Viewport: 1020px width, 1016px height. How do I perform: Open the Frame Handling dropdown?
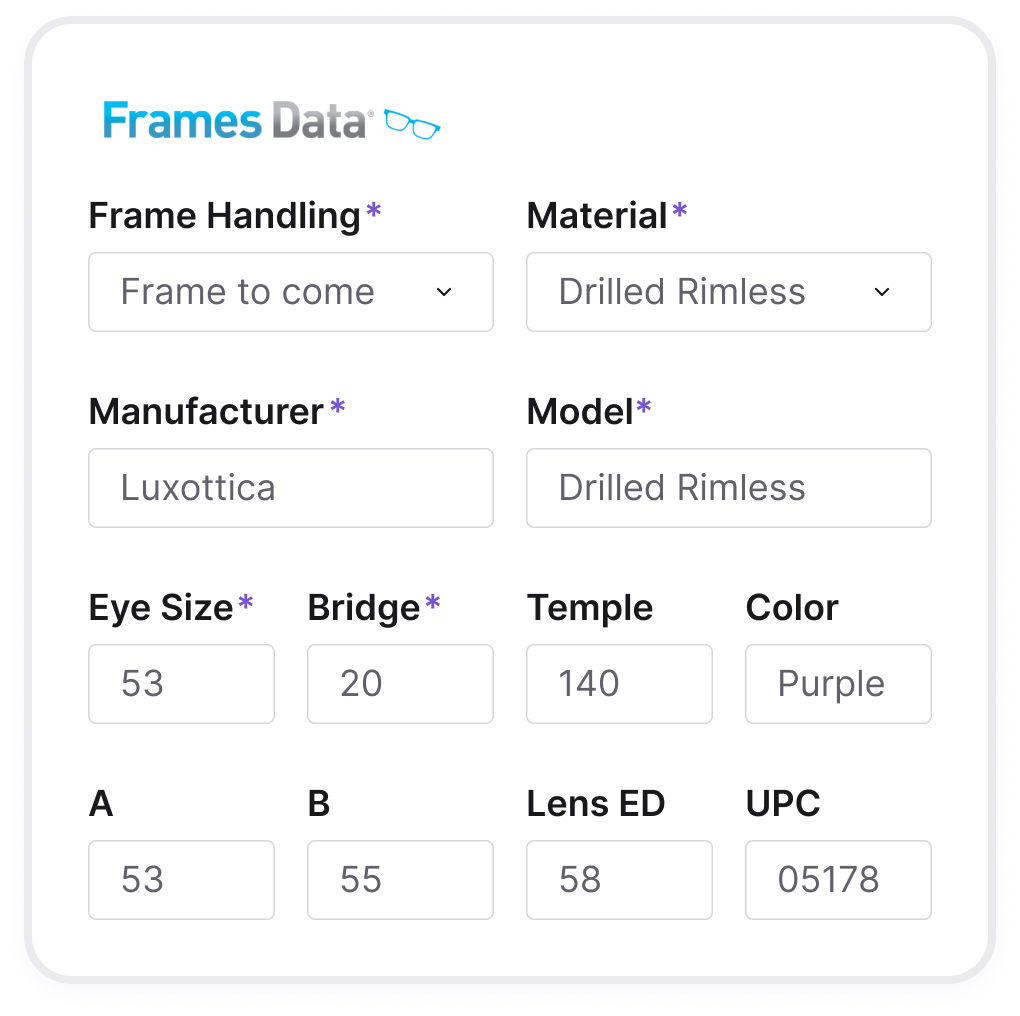coord(290,292)
